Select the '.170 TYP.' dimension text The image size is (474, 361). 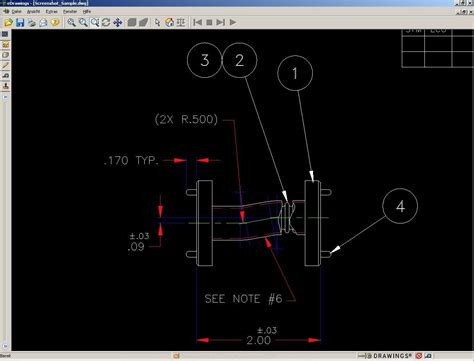[131, 161]
